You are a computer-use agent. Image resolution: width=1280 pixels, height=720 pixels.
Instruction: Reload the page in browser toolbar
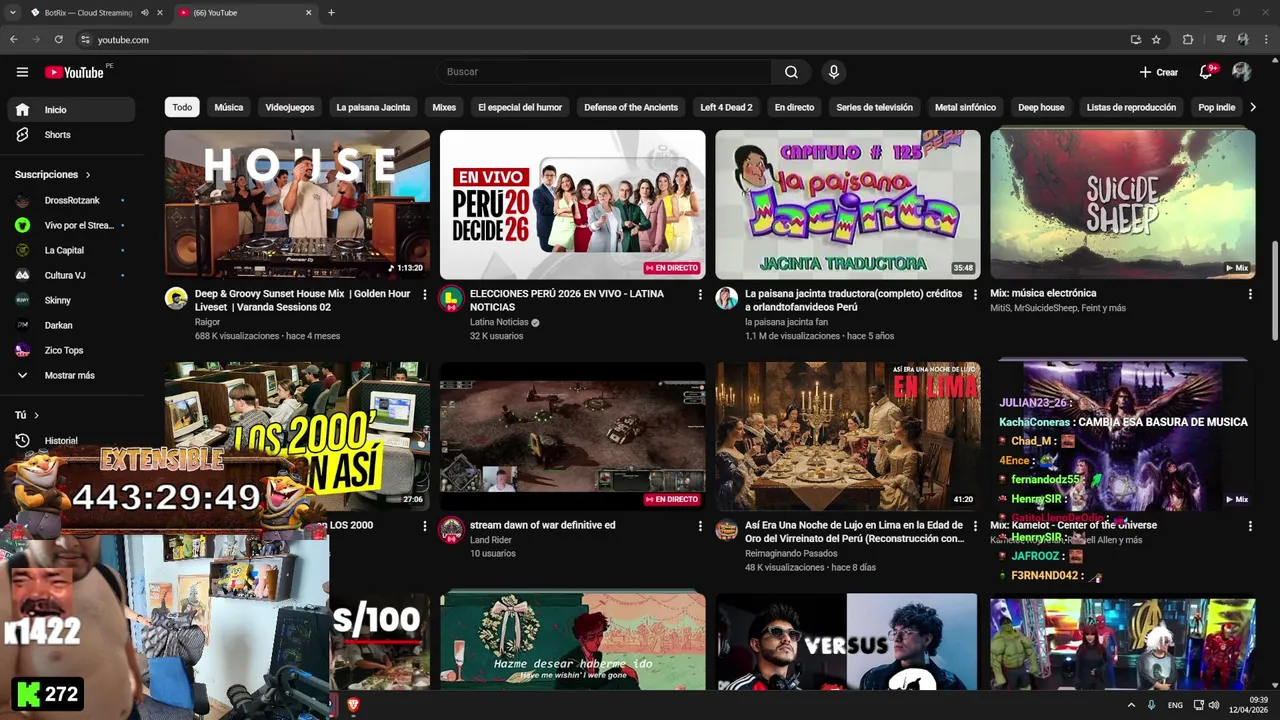pos(59,40)
